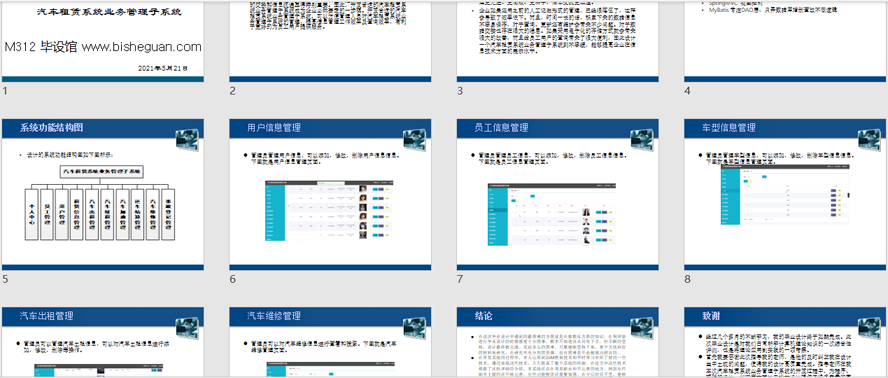The image size is (888, 378).
Task: Select the 汽车出租管理 slide thumbnail
Action: coord(103,342)
